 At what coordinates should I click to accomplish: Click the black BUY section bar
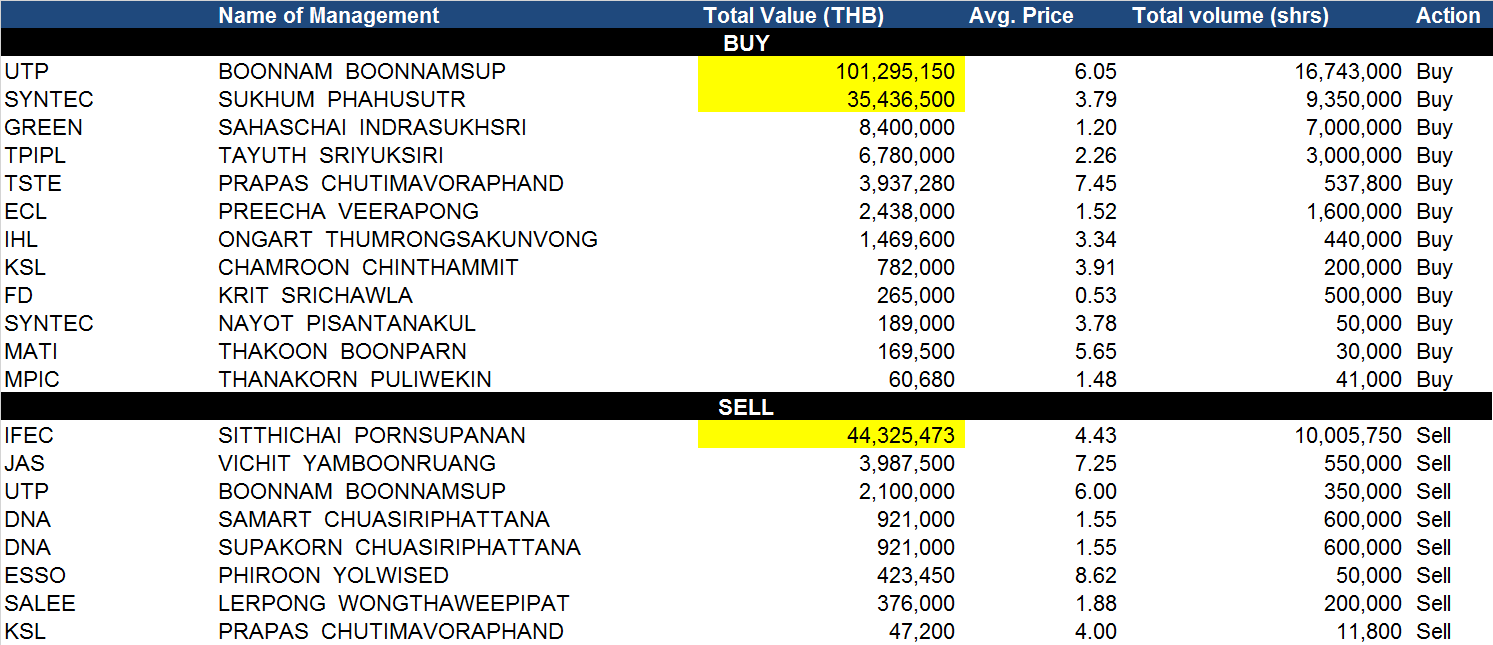746,43
